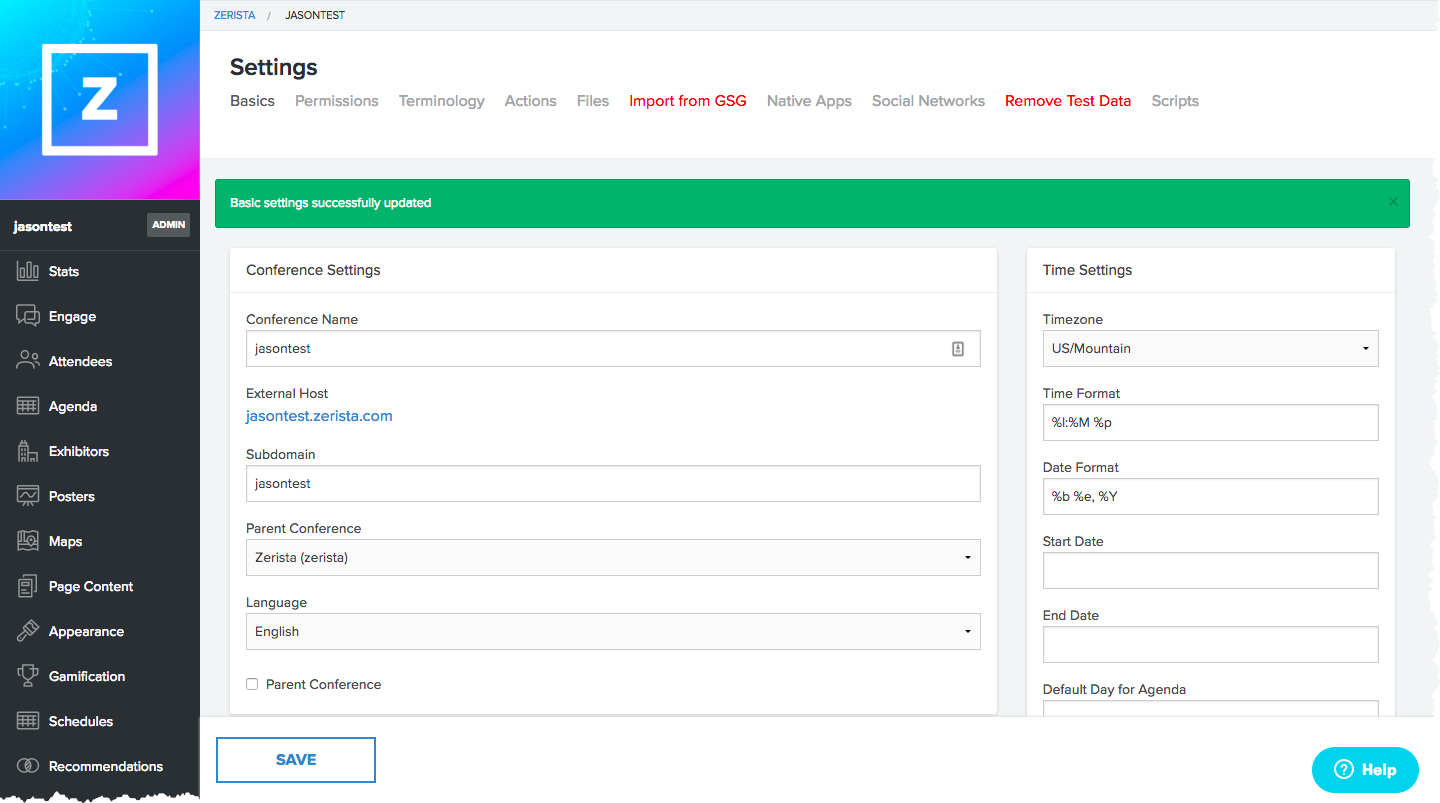Open Page Content label in sidebar
1440x803 pixels.
[x=91, y=586]
